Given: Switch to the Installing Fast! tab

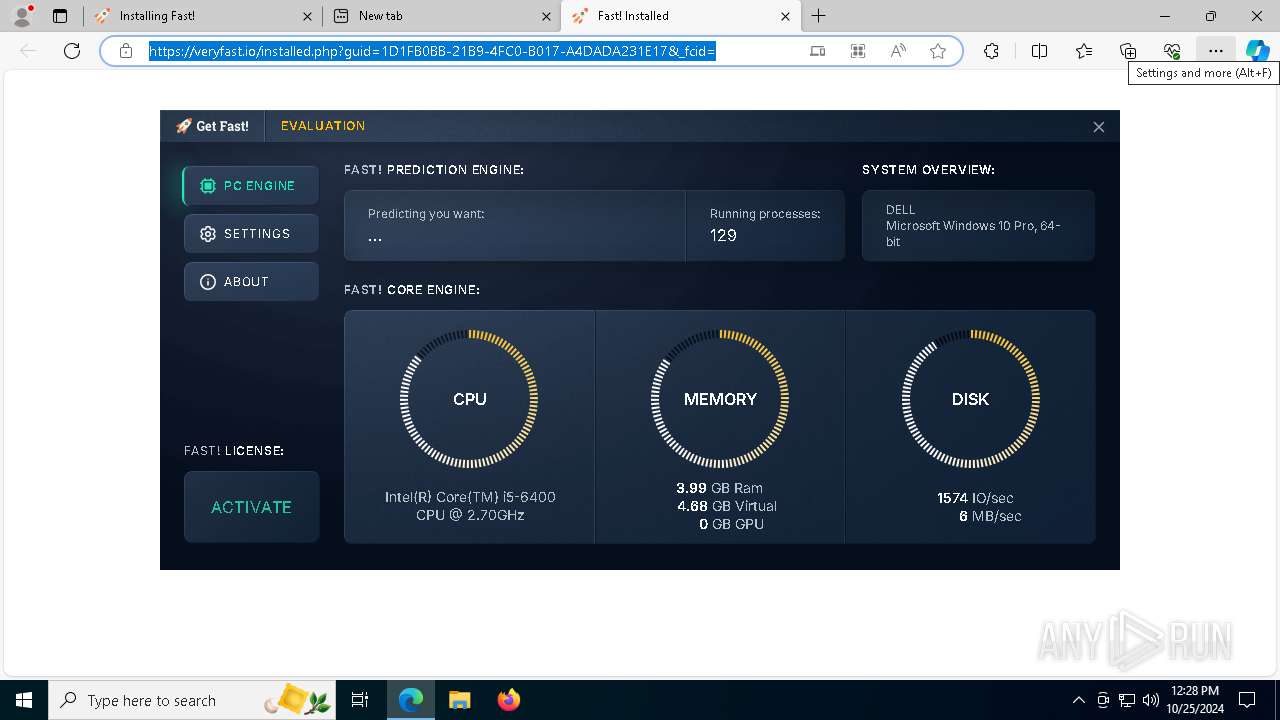Looking at the screenshot, I should (x=204, y=16).
